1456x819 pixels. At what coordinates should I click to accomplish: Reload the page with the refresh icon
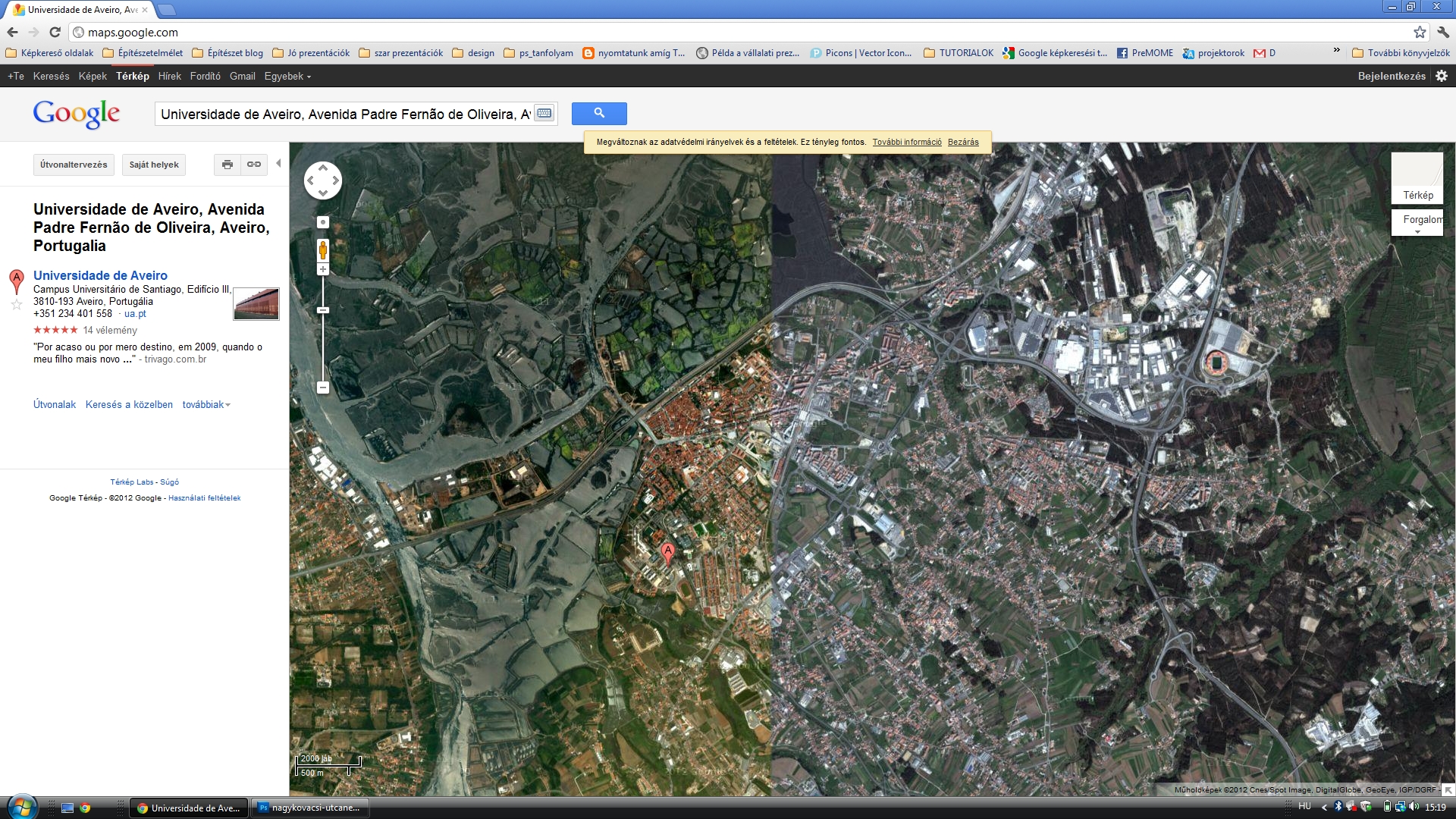coord(55,32)
